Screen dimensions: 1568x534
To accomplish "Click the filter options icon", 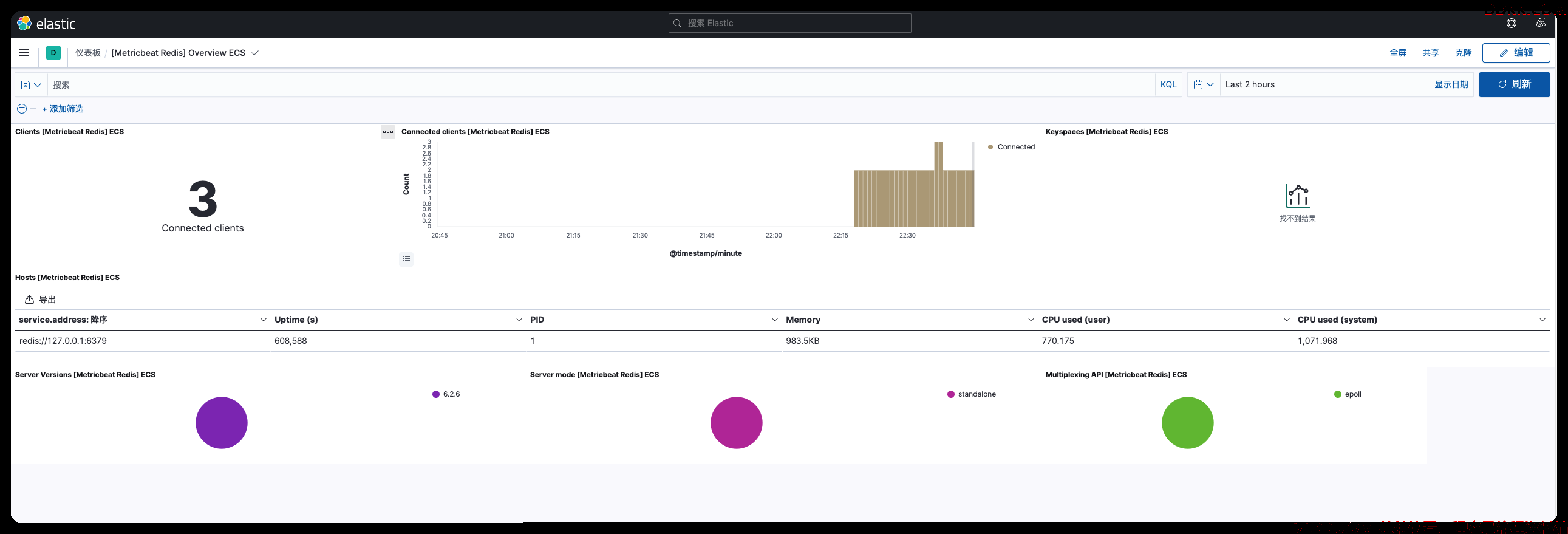I will pos(22,109).
